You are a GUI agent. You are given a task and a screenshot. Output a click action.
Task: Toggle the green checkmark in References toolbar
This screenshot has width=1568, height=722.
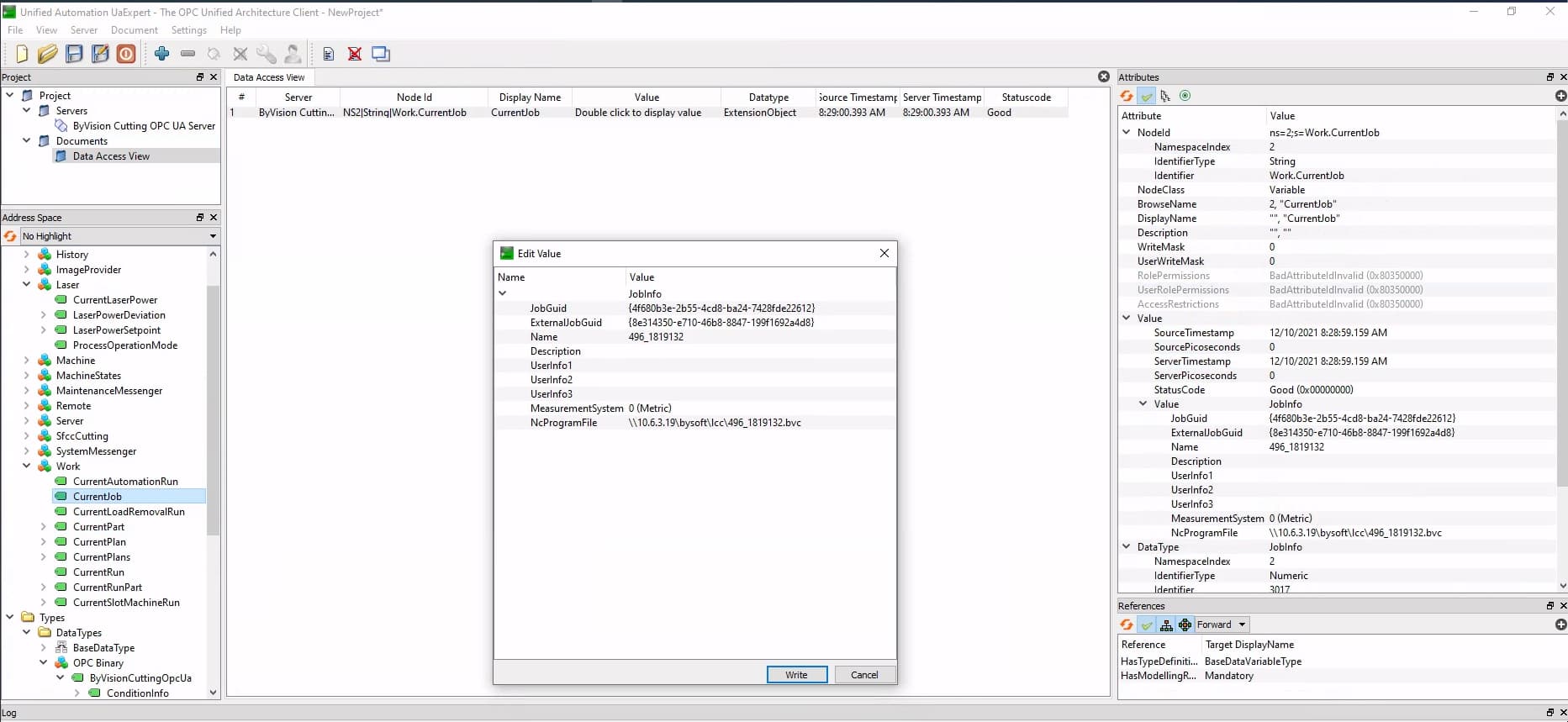pos(1146,625)
